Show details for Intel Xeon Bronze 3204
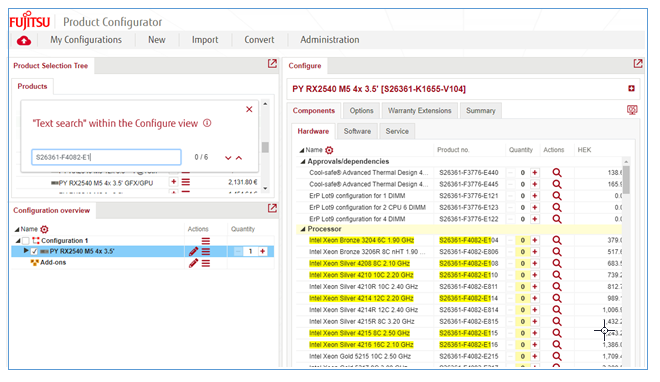Viewport: 660px width, 382px height. (557, 240)
